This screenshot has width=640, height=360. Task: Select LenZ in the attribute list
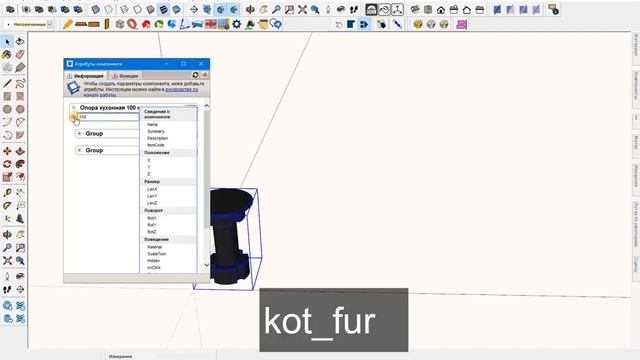click(152, 203)
